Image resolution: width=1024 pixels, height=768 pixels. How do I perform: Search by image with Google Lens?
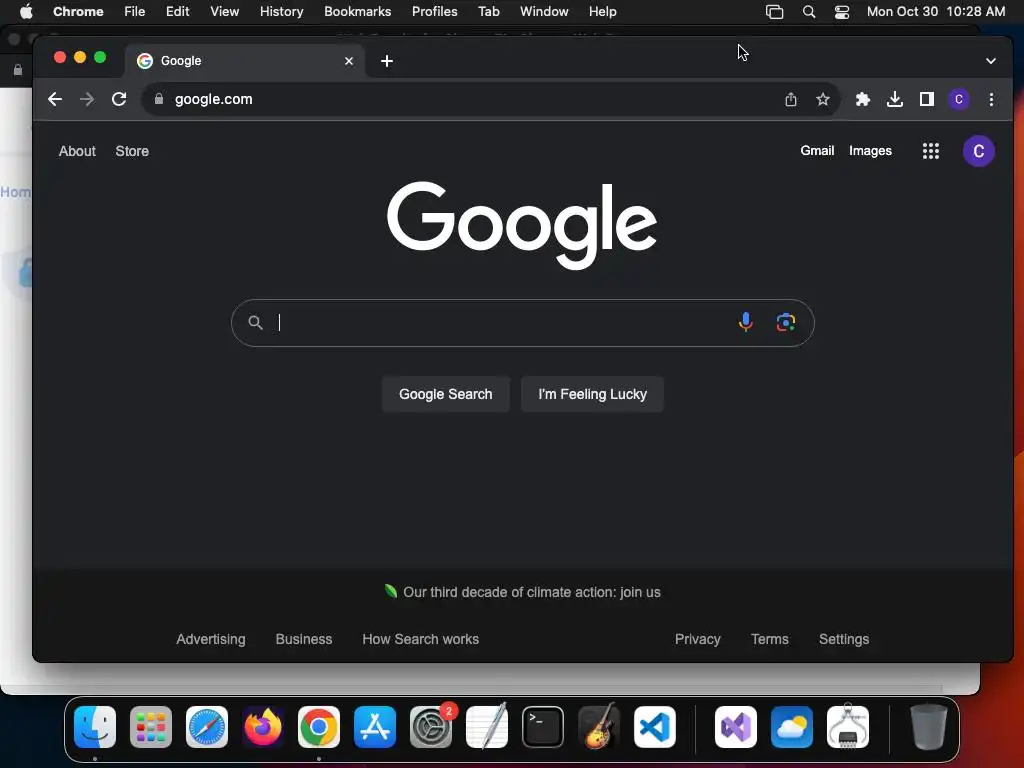(x=786, y=322)
